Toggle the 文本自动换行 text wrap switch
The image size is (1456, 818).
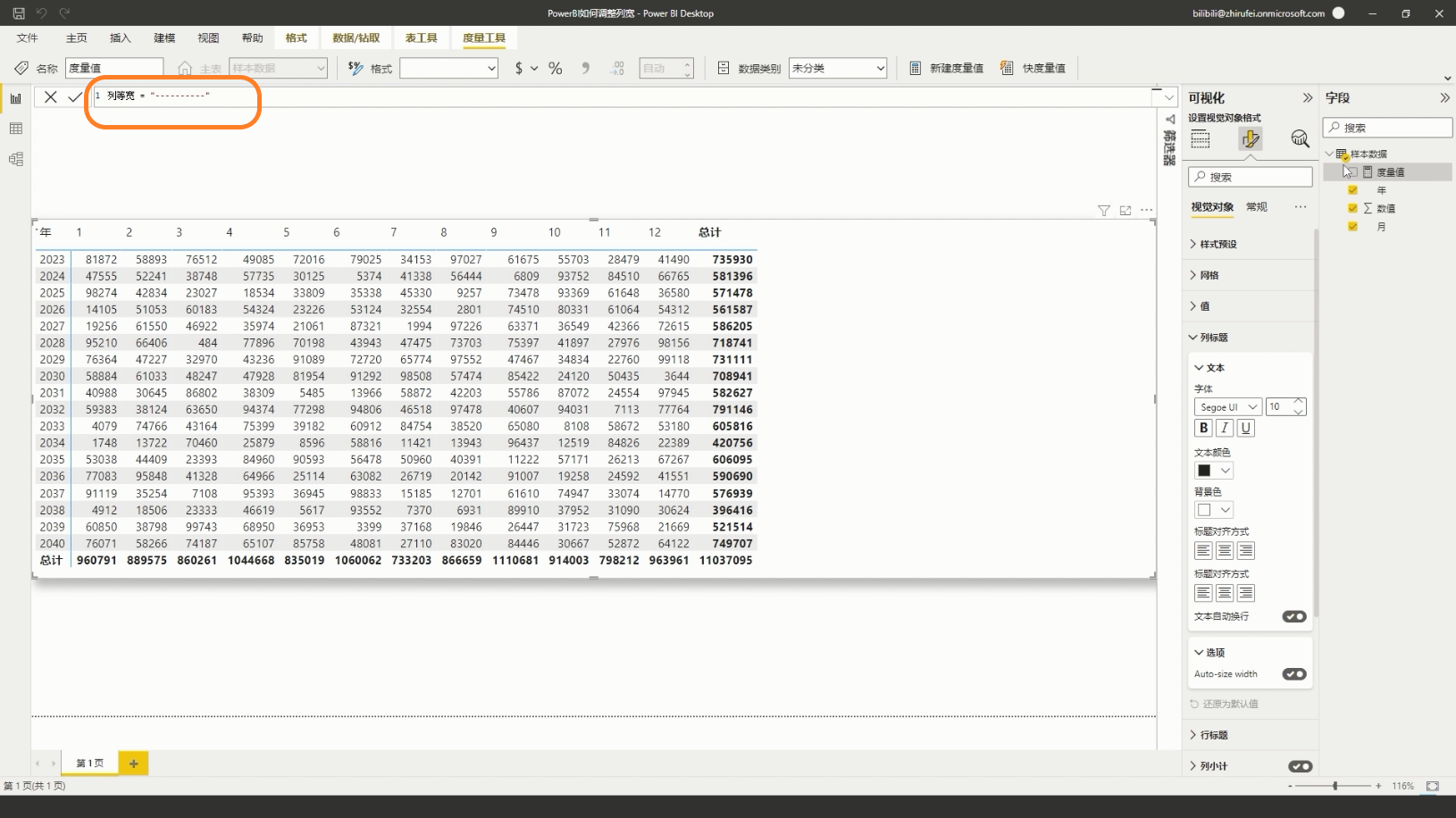(x=1294, y=616)
